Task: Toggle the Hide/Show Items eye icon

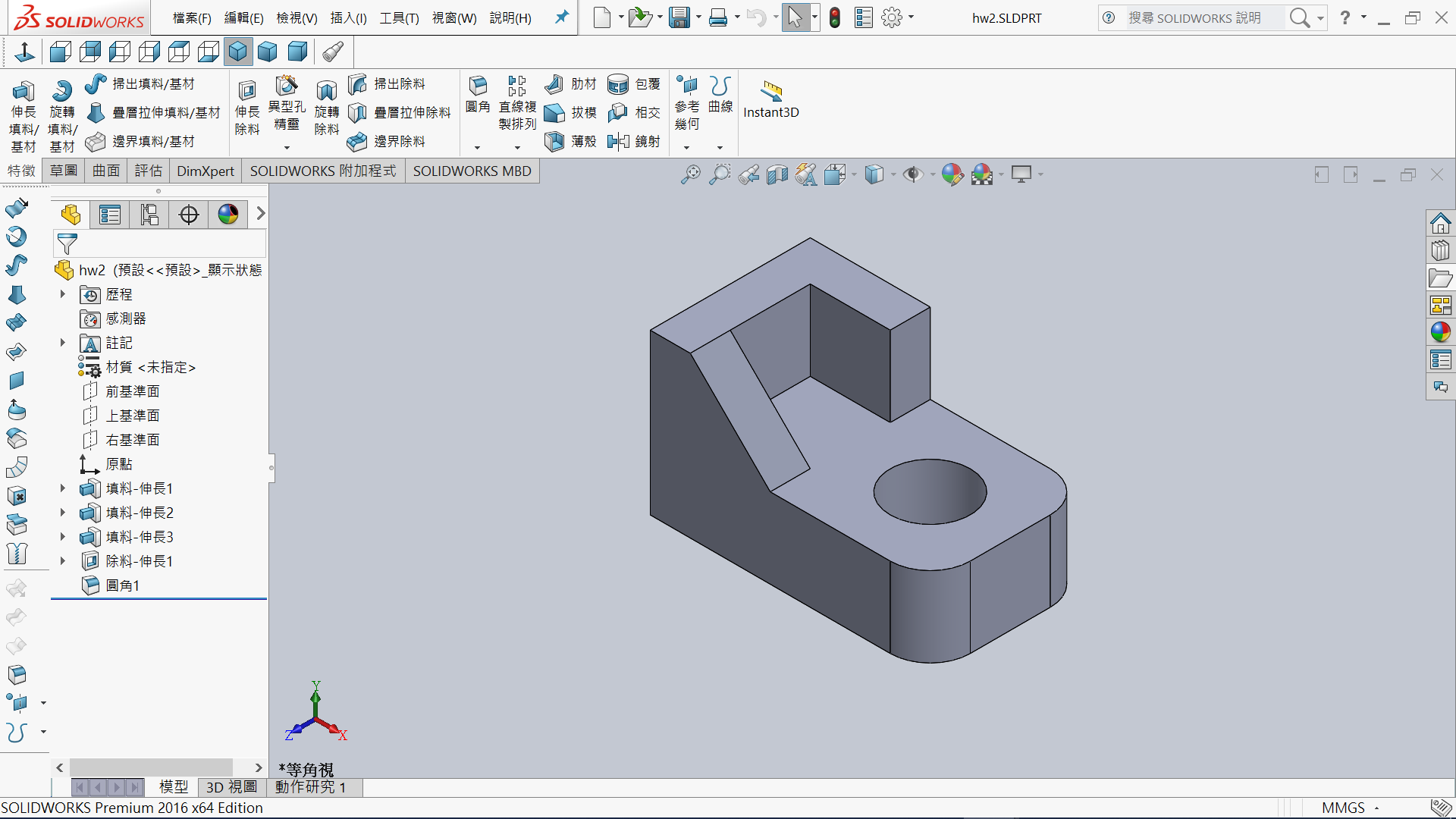Action: click(x=913, y=174)
